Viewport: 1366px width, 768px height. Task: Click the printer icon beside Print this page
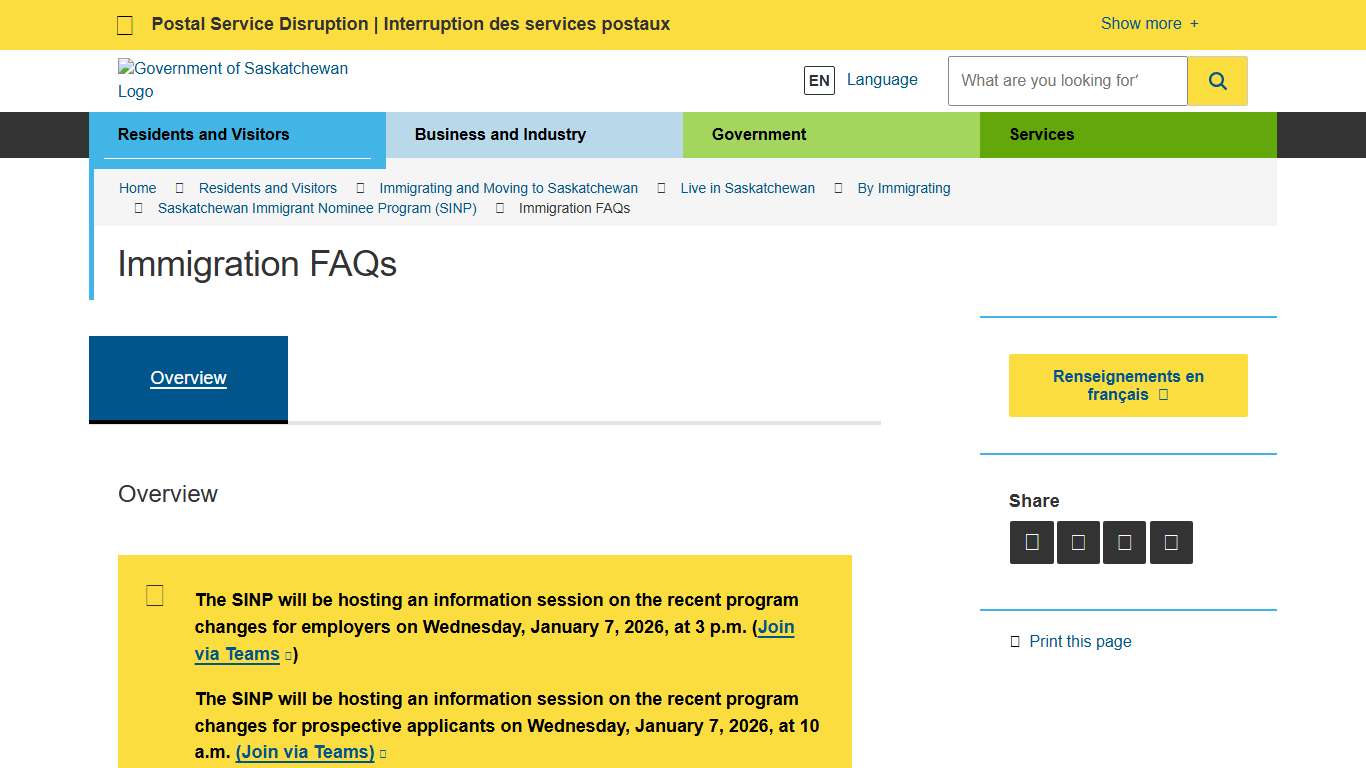[1014, 641]
